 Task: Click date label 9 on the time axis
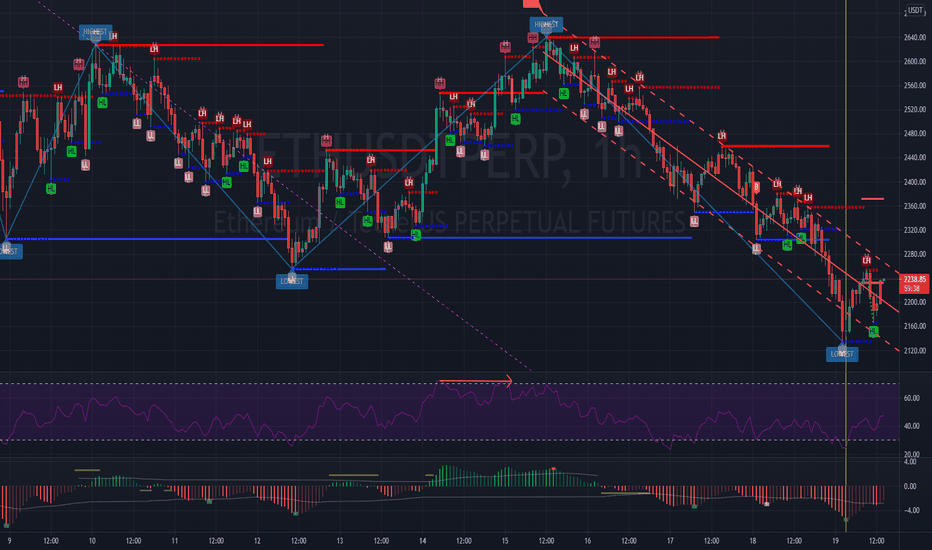tap(9, 541)
